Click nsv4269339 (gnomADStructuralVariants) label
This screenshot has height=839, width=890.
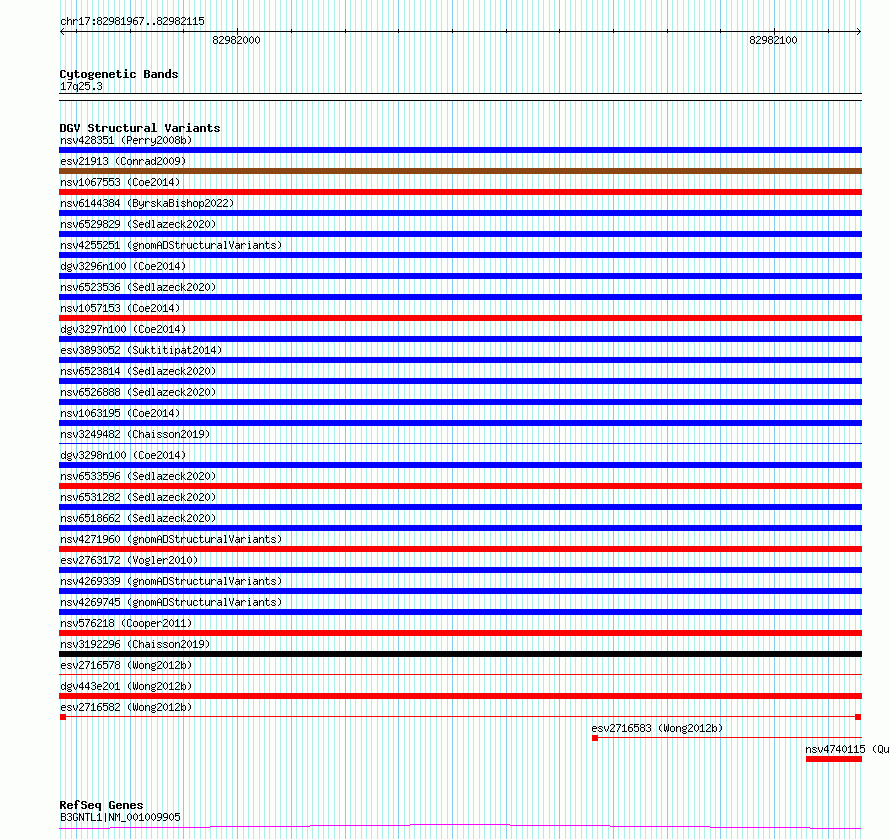click(171, 581)
